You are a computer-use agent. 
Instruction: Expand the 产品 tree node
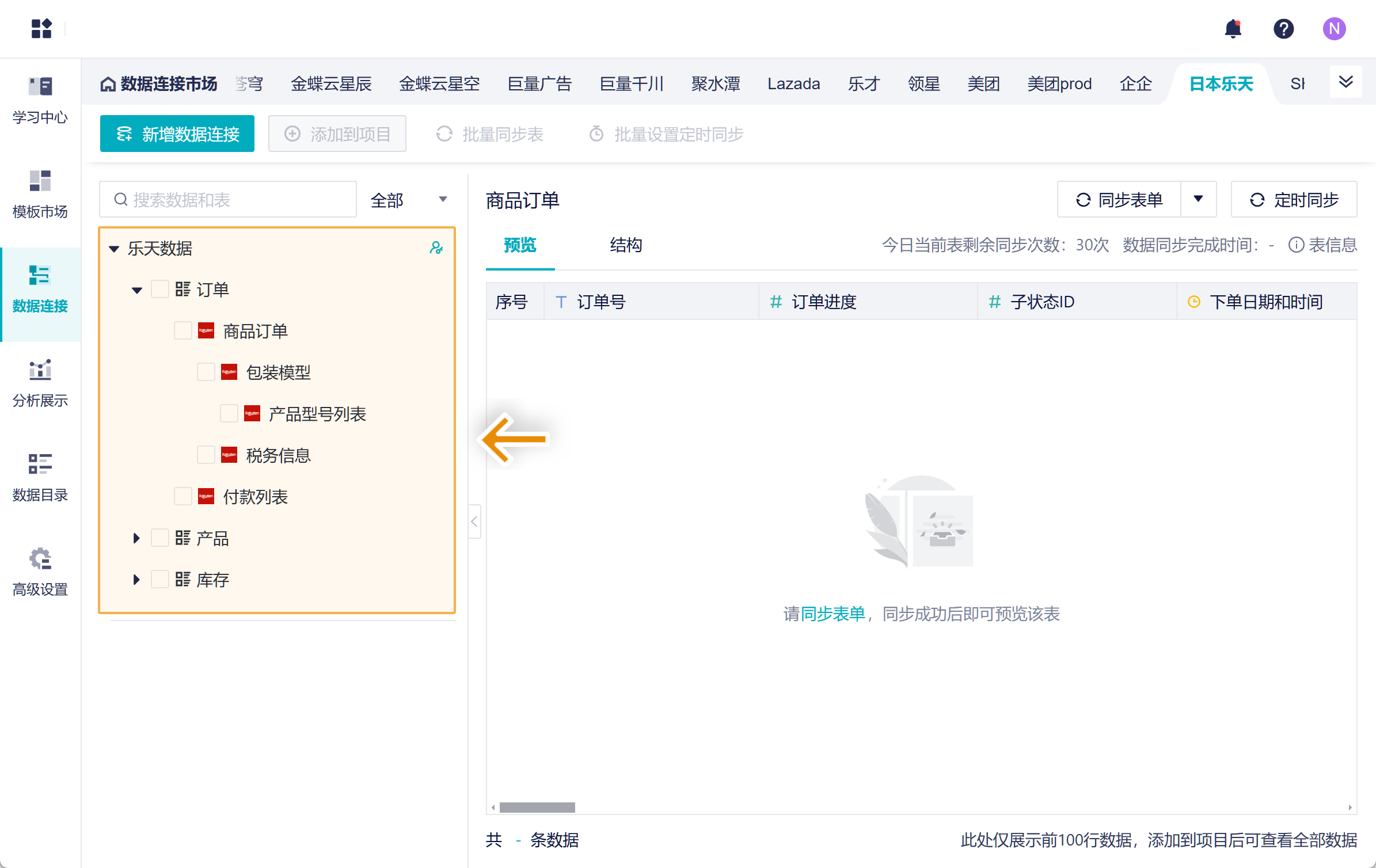click(x=136, y=538)
